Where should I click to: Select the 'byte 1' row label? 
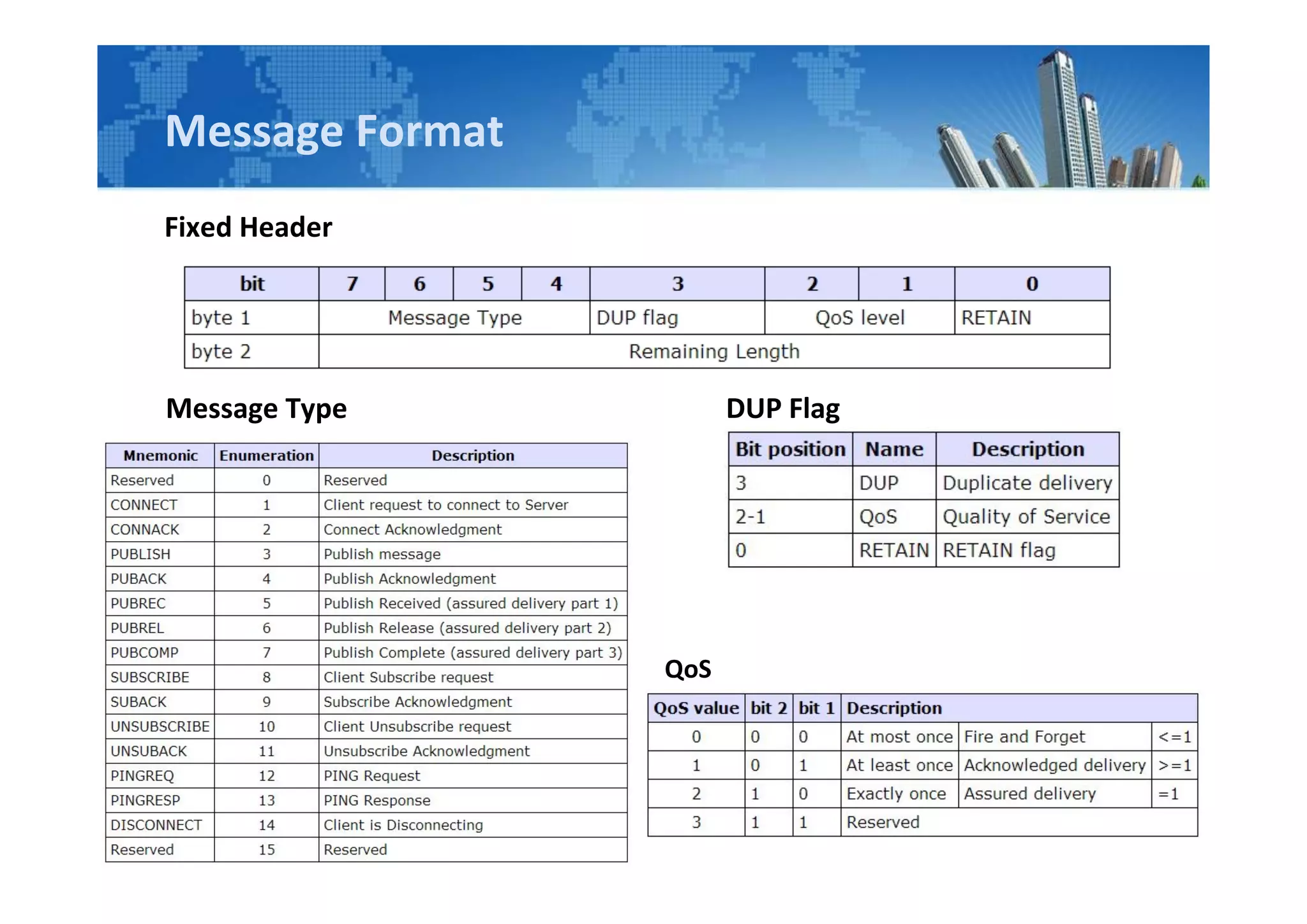[251, 318]
